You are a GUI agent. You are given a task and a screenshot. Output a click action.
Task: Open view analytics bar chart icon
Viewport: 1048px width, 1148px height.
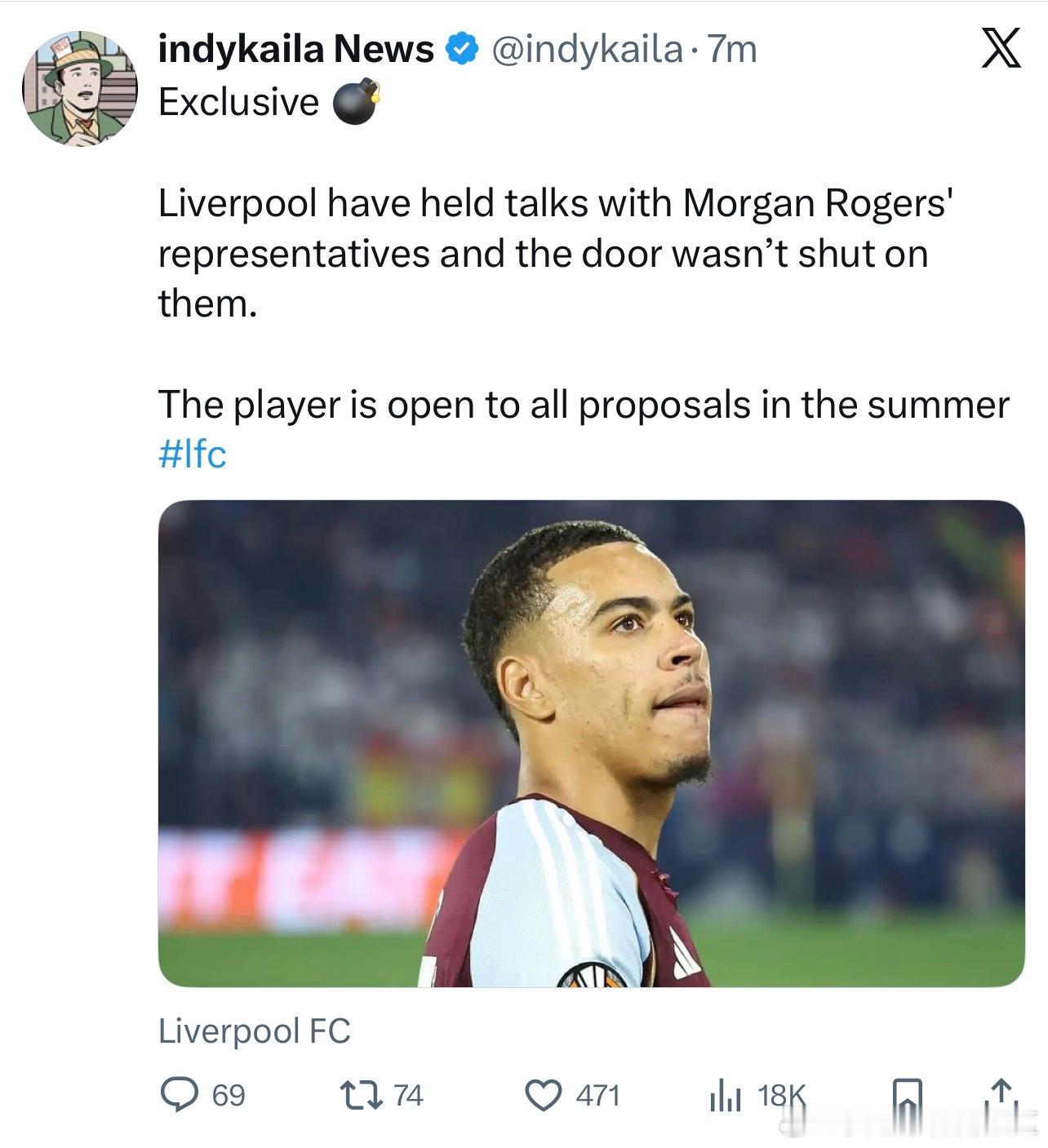(x=725, y=1095)
